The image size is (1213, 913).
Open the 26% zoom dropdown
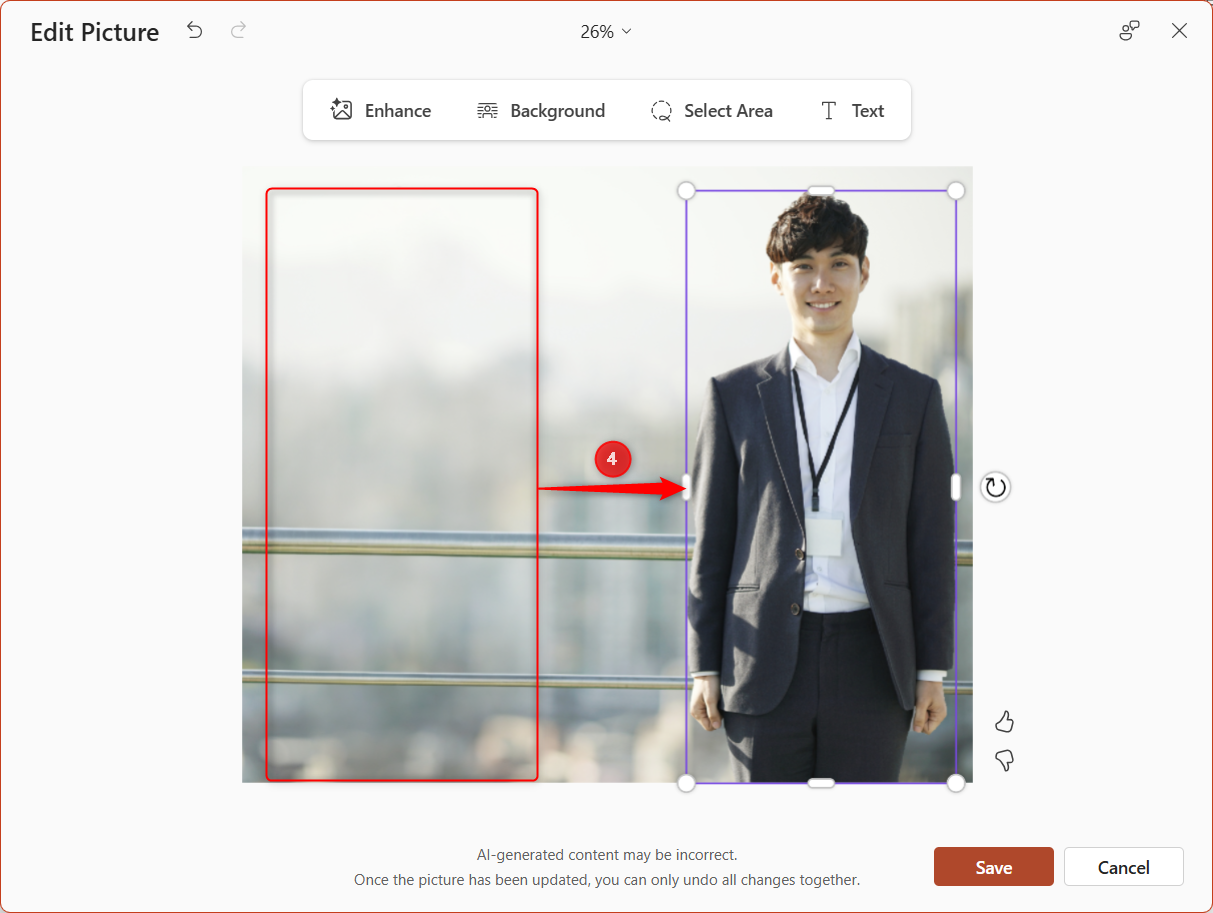[606, 32]
